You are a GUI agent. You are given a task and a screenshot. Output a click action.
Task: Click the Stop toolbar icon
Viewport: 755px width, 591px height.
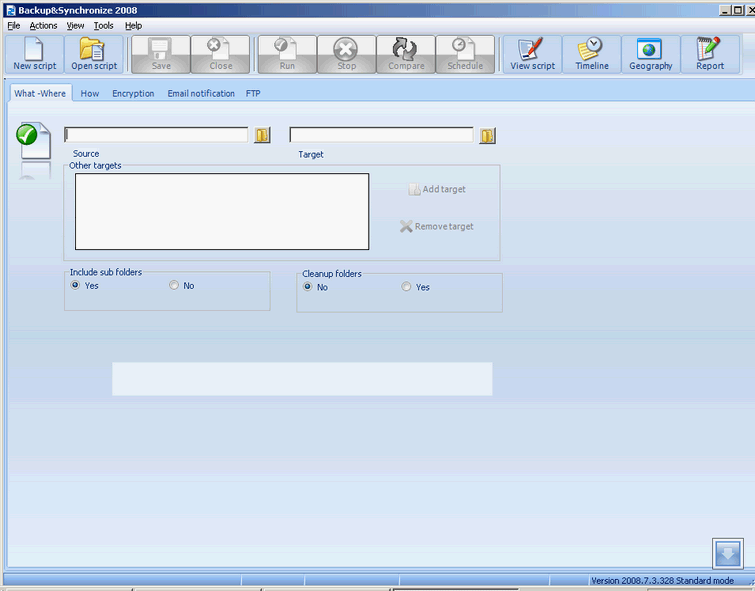(x=346, y=54)
